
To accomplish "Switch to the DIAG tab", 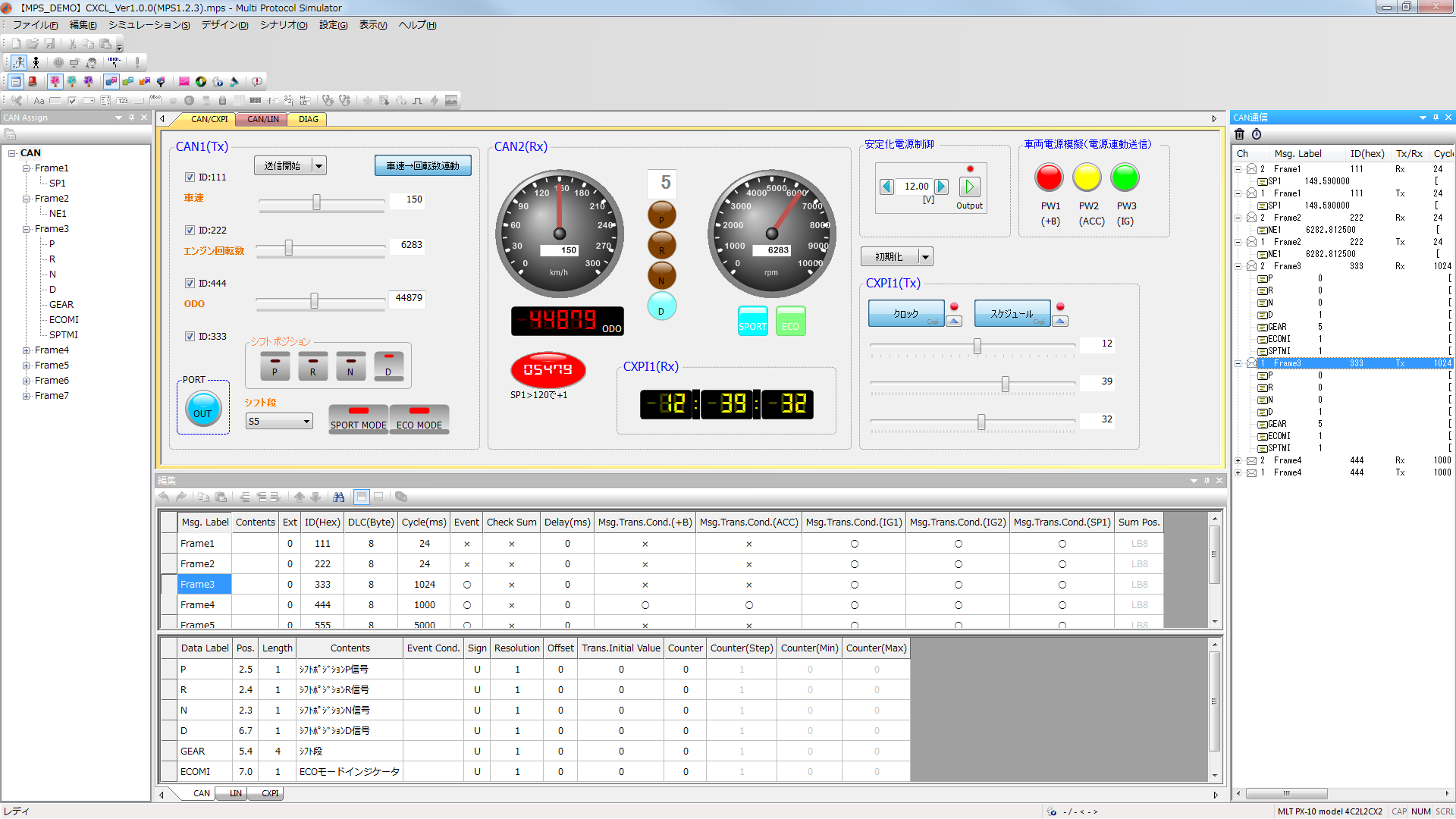I will (308, 119).
